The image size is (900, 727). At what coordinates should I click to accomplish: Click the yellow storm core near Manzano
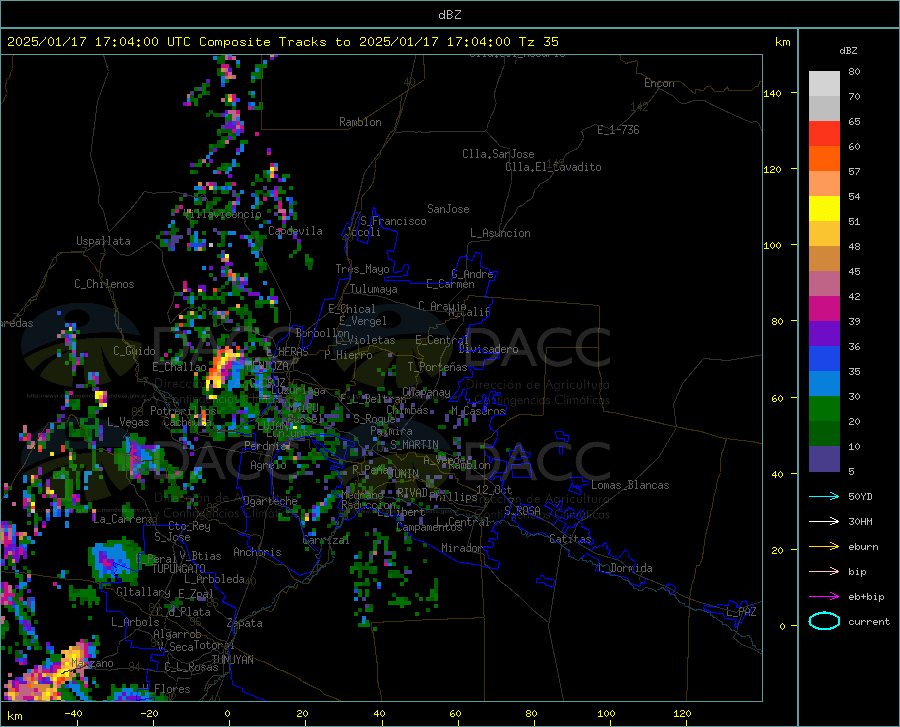point(72,658)
